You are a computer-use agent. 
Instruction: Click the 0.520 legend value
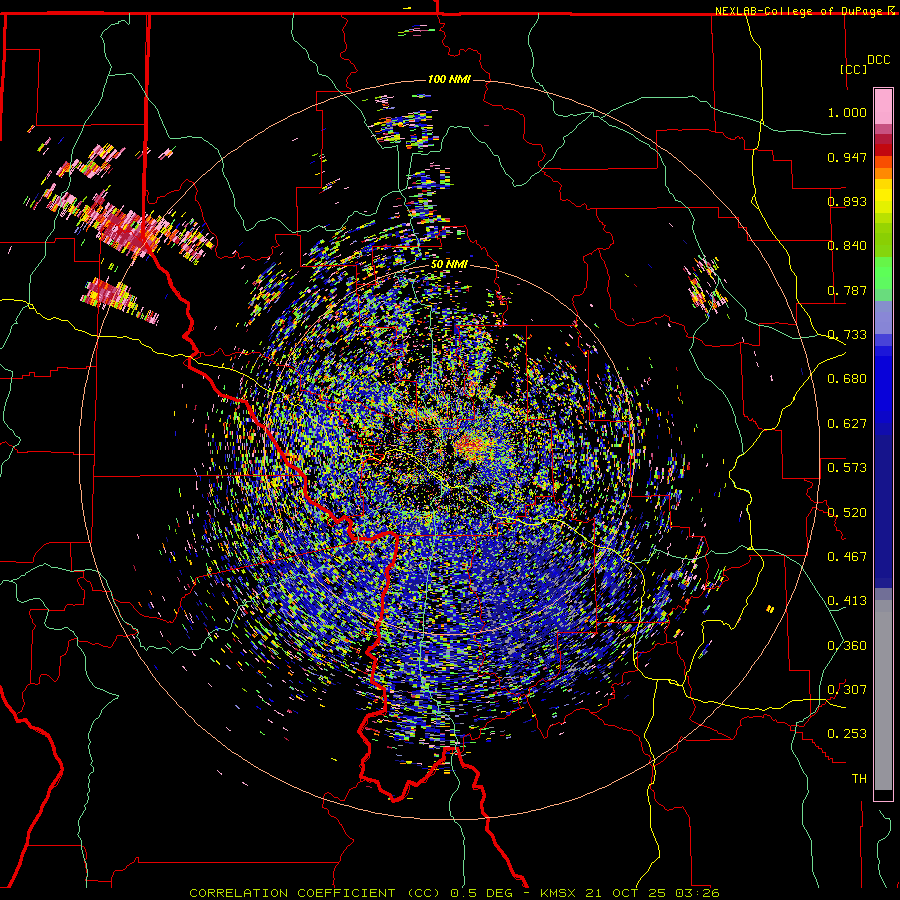pos(847,513)
